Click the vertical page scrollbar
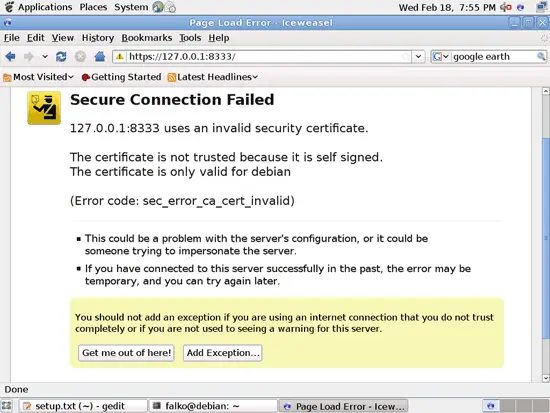This screenshot has width=550, height=413. [545, 235]
